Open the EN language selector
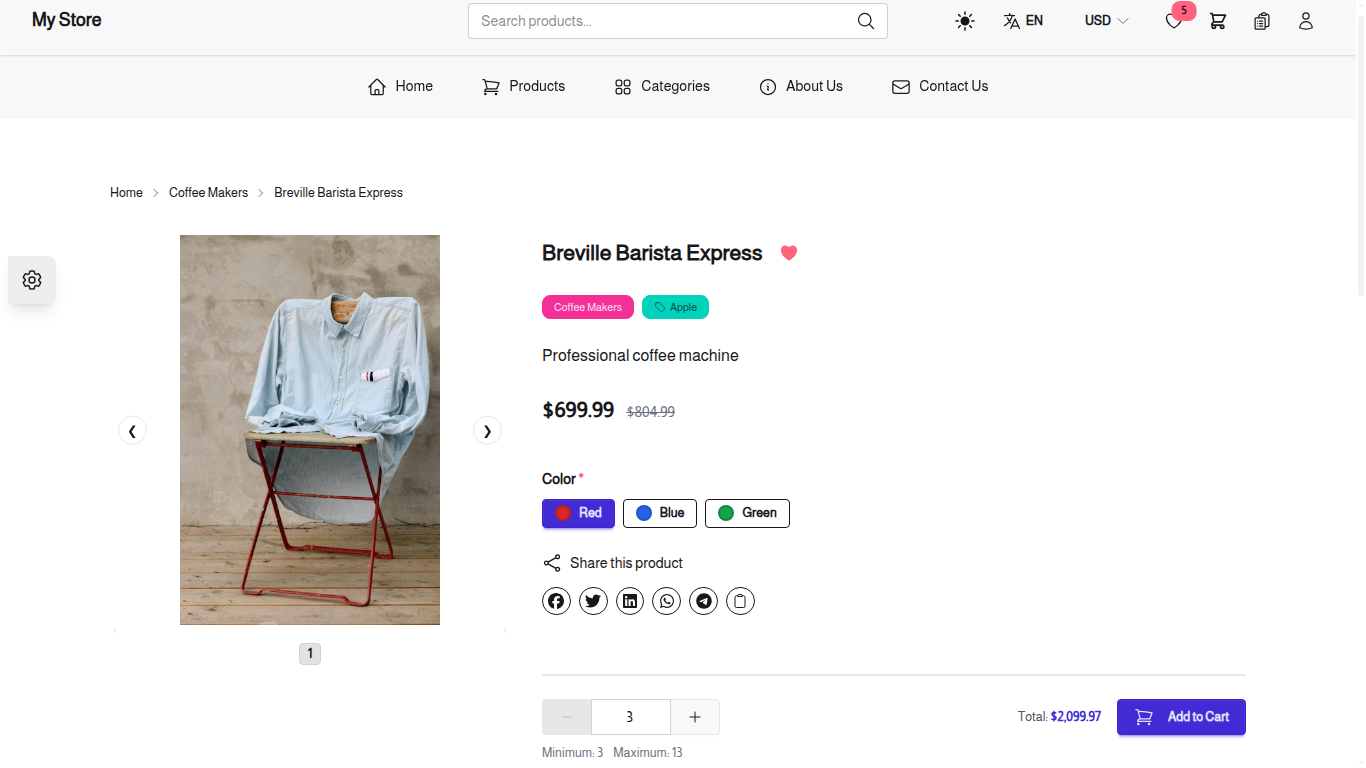 (x=1023, y=21)
